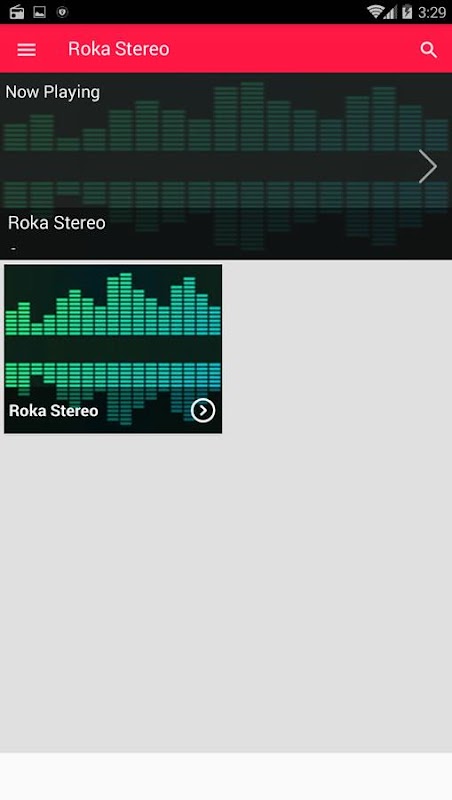Open the Roka Stereo station thumbnail
Screen dimensions: 452x800
113,349
